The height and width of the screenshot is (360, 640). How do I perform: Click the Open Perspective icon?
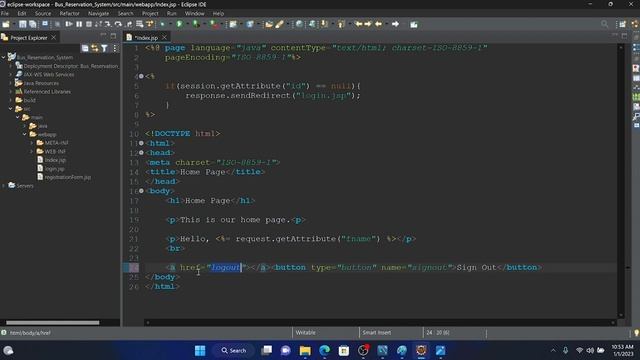[x=622, y=24]
